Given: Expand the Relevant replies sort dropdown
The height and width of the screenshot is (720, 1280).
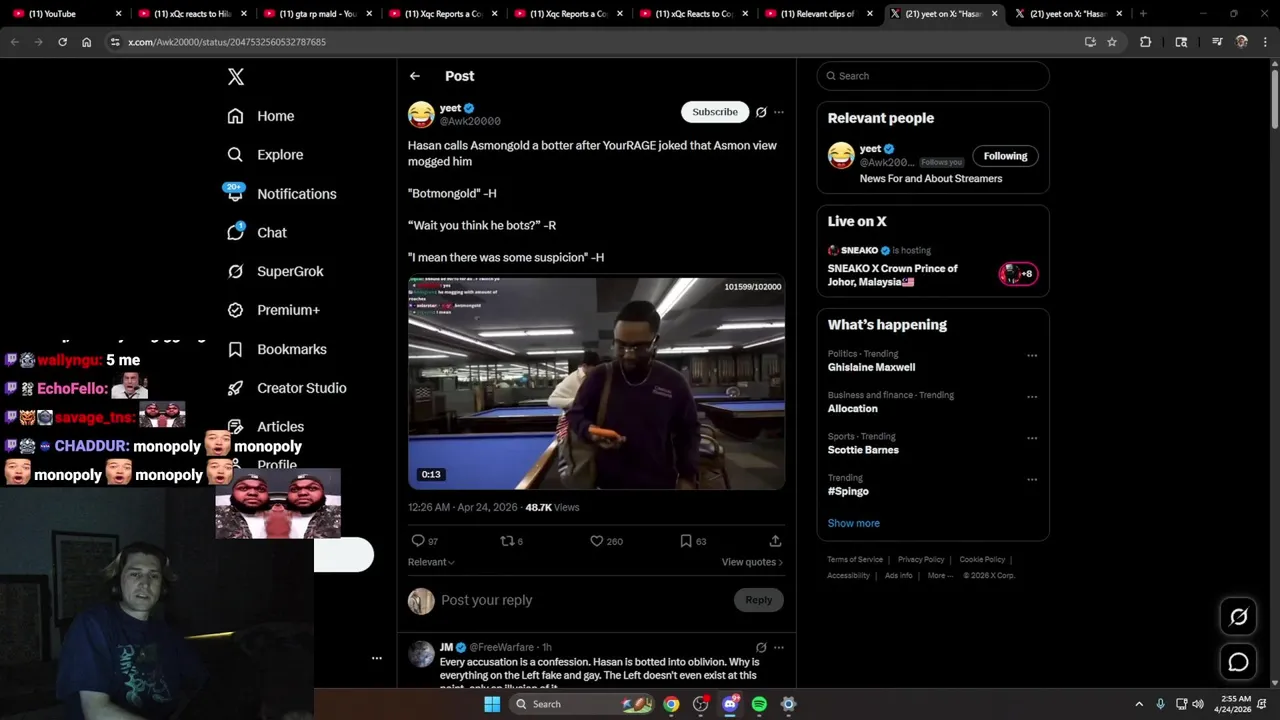Looking at the screenshot, I should click(x=431, y=562).
